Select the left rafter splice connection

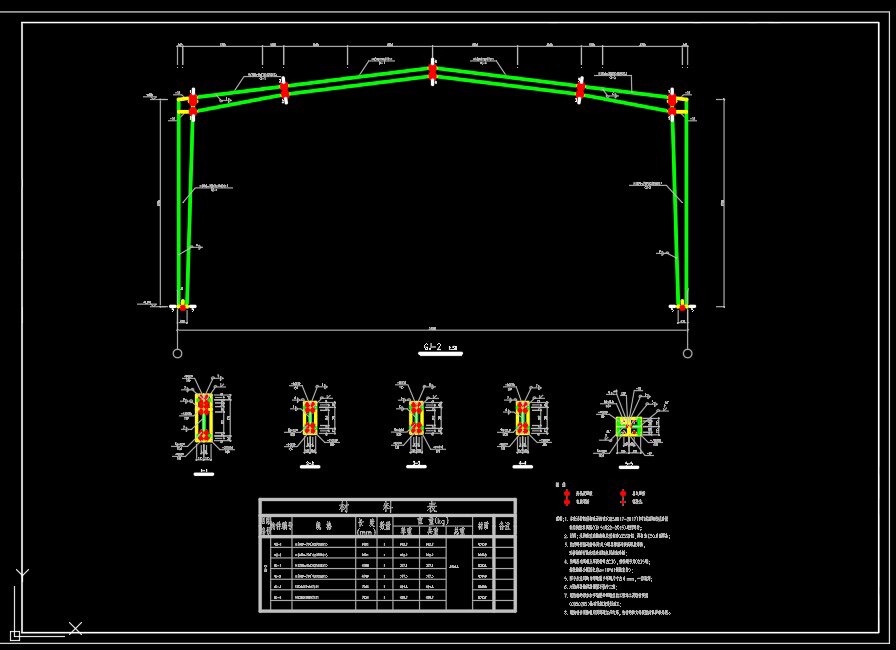click(284, 90)
